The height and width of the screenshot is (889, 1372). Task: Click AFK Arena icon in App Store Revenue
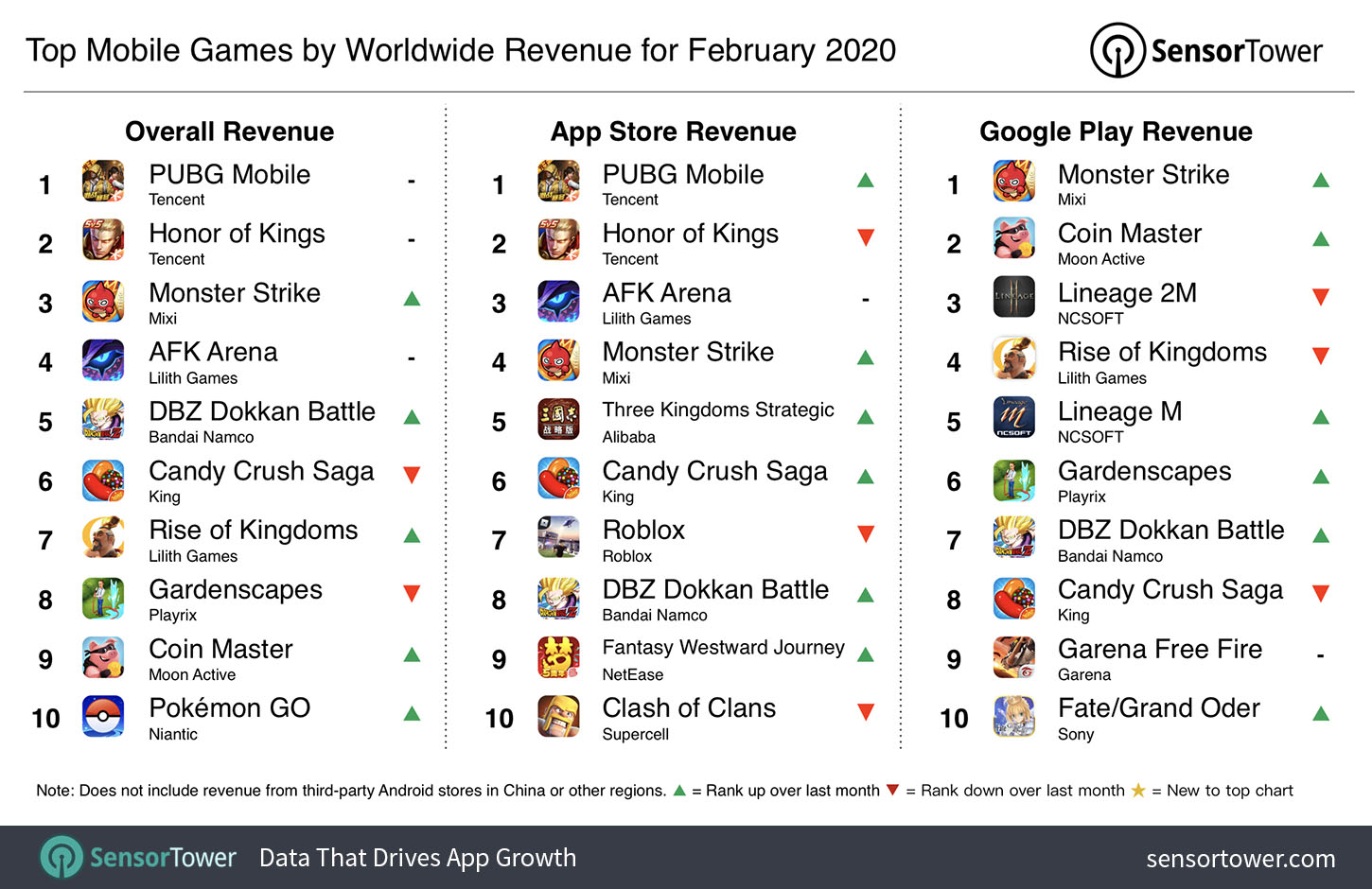point(558,301)
